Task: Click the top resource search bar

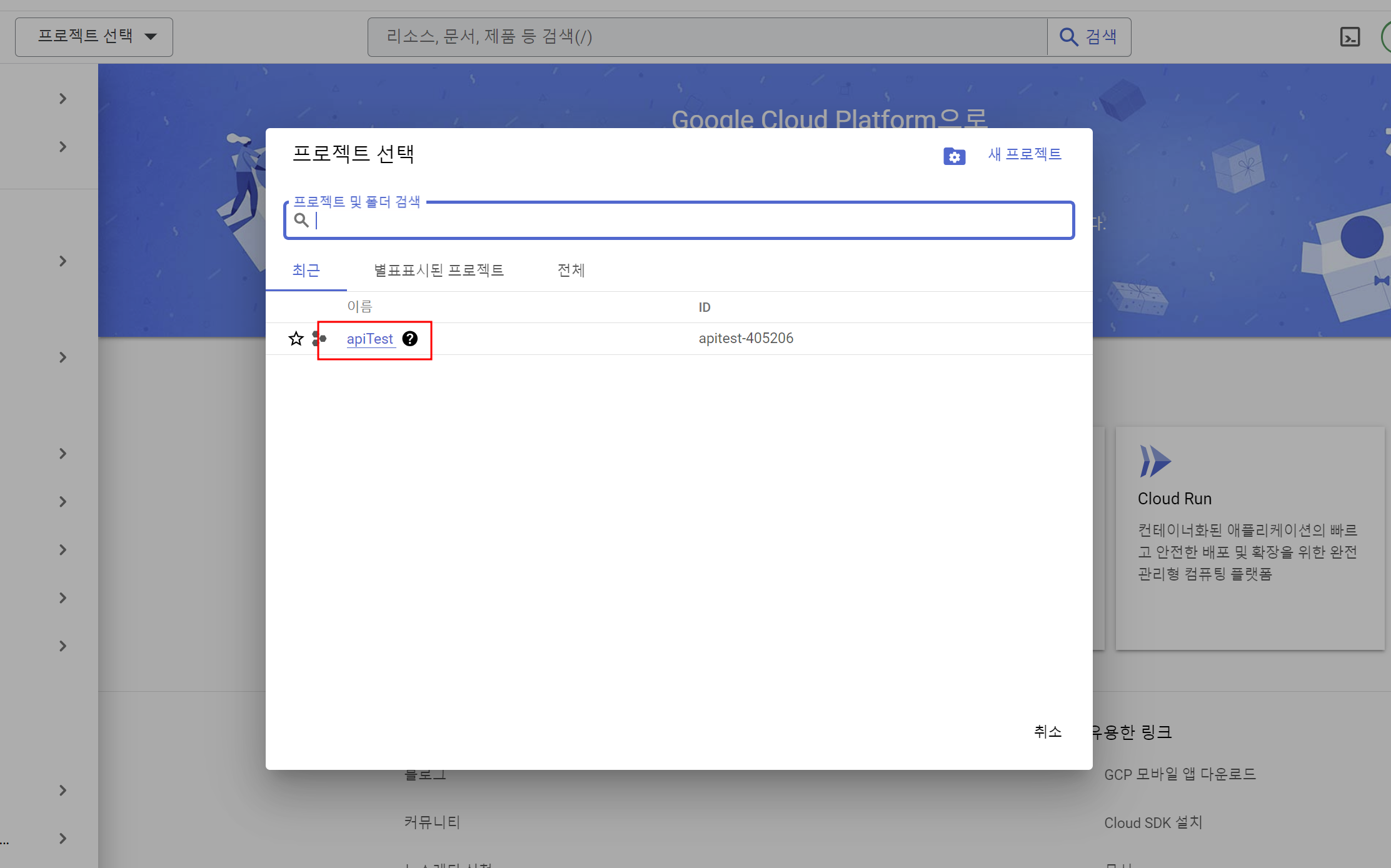Action: (x=706, y=37)
